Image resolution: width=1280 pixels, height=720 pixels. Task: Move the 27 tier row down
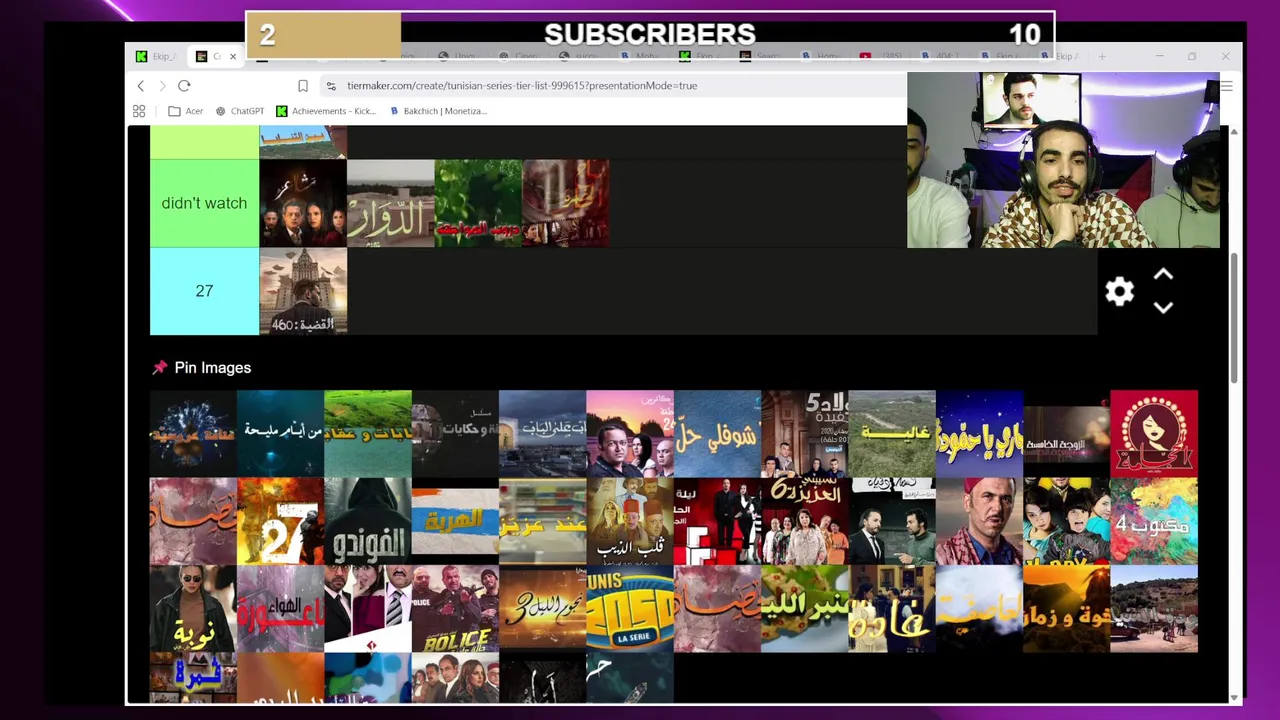tap(1163, 307)
